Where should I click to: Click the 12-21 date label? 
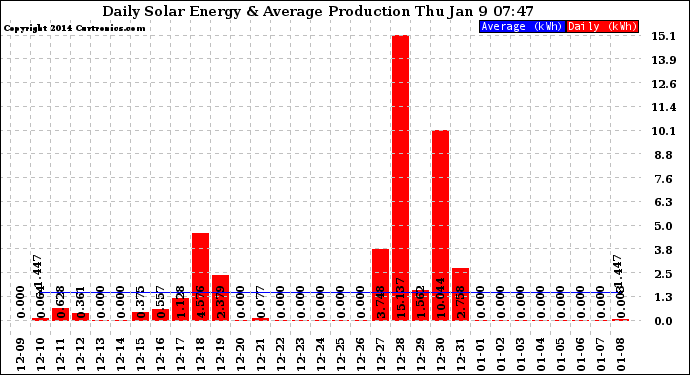(261, 355)
